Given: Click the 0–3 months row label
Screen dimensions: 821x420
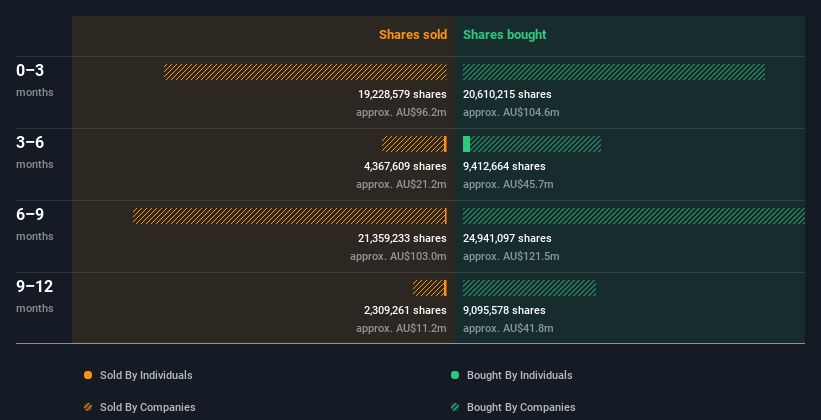Looking at the screenshot, I should click(35, 80).
